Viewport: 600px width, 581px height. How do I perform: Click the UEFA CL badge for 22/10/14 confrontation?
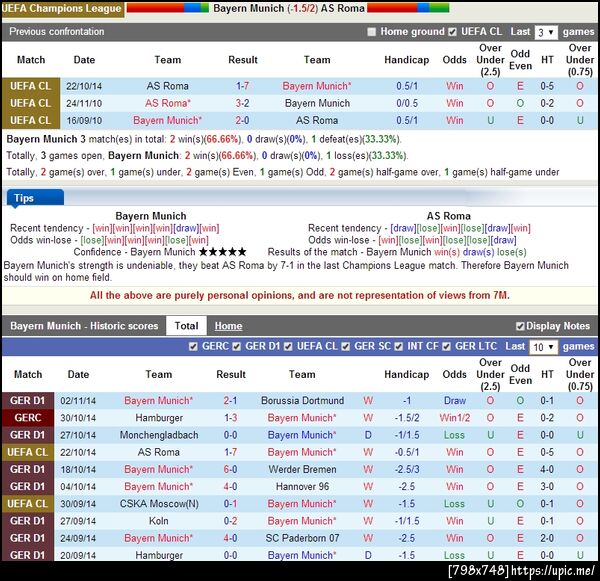coord(31,86)
